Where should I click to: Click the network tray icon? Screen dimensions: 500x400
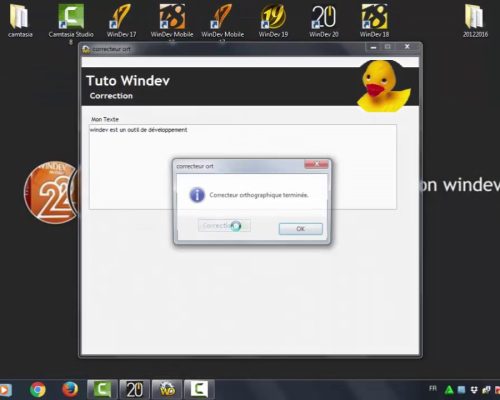click(x=486, y=389)
